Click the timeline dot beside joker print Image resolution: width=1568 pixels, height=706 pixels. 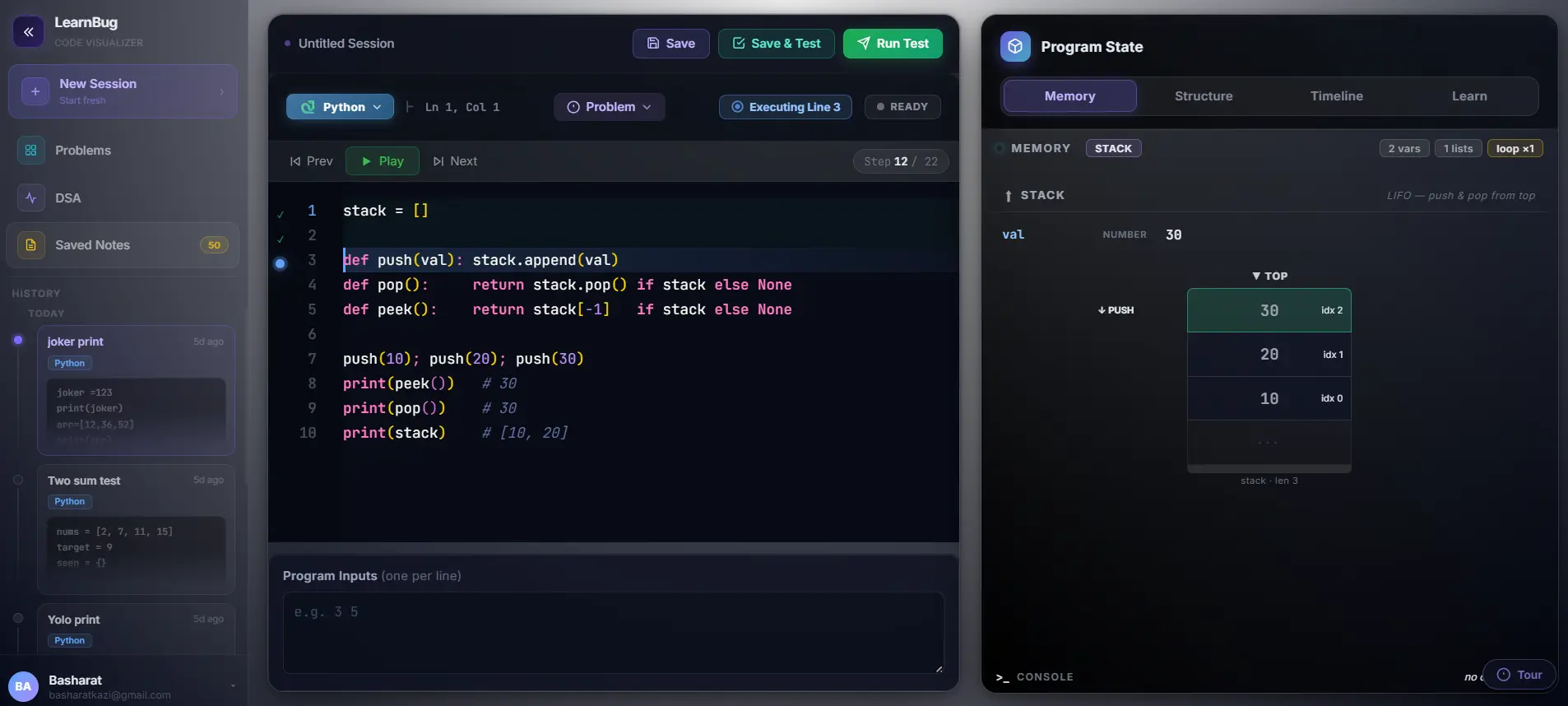(18, 340)
